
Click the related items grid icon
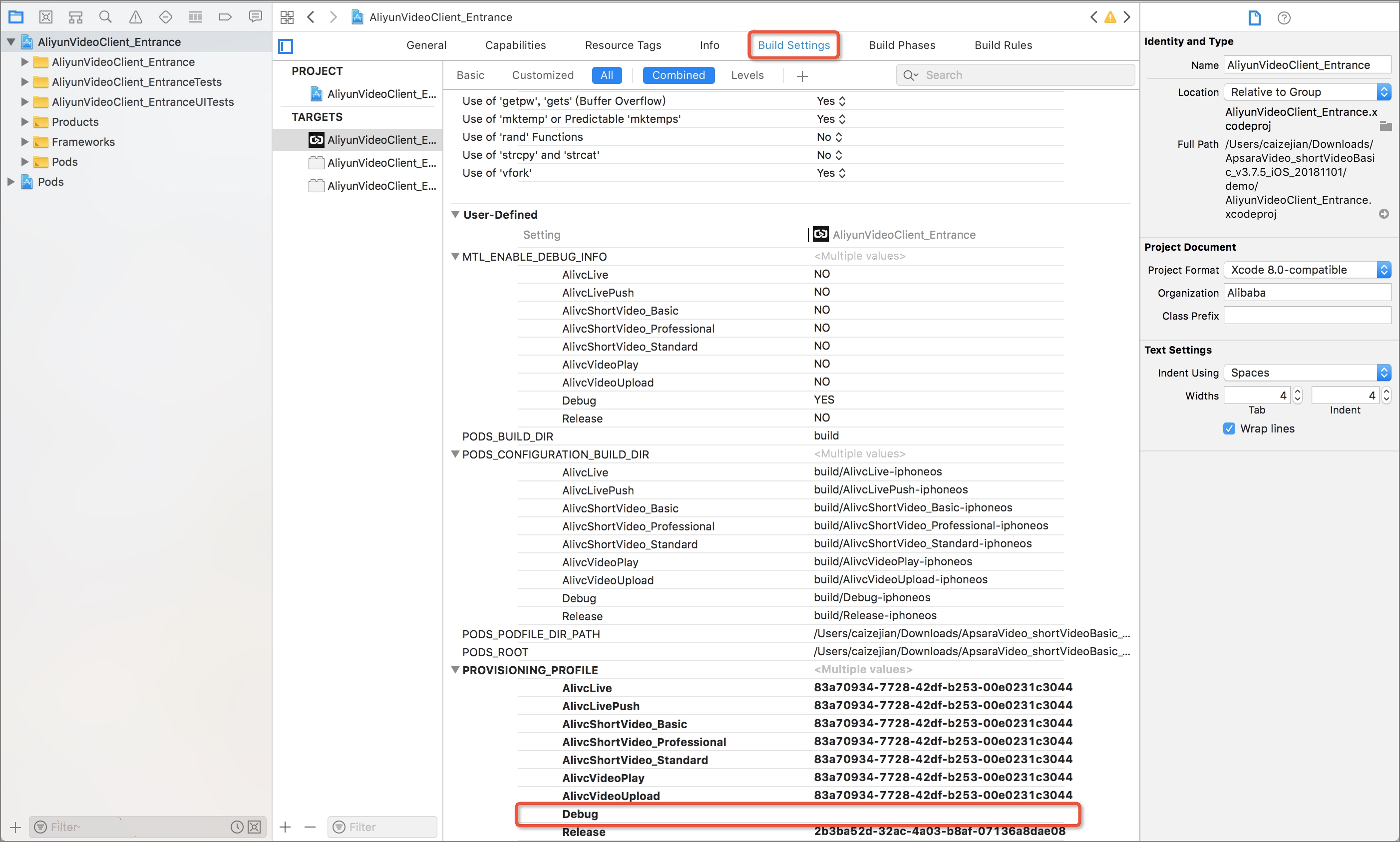(287, 17)
